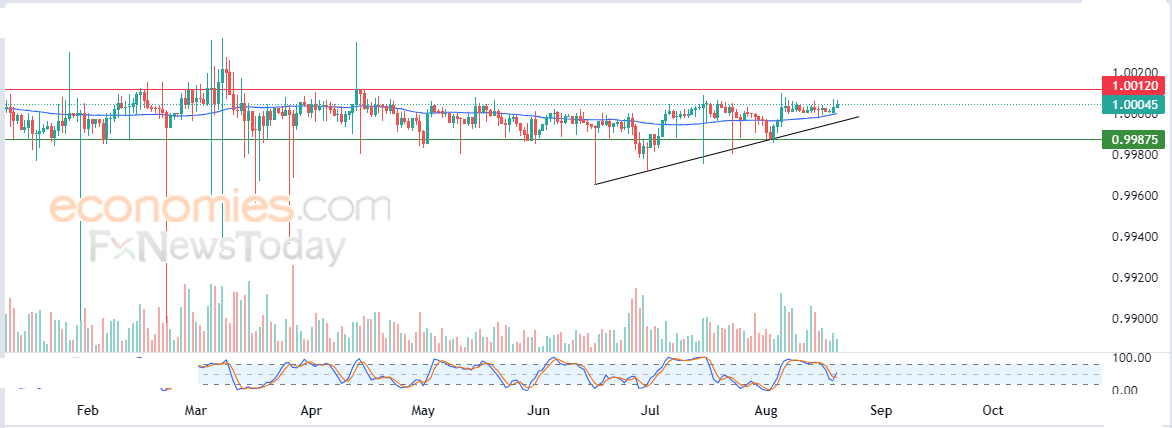Click the 0.99200 price axis value
Viewport: 1172px width, 428px height.
click(x=1135, y=278)
